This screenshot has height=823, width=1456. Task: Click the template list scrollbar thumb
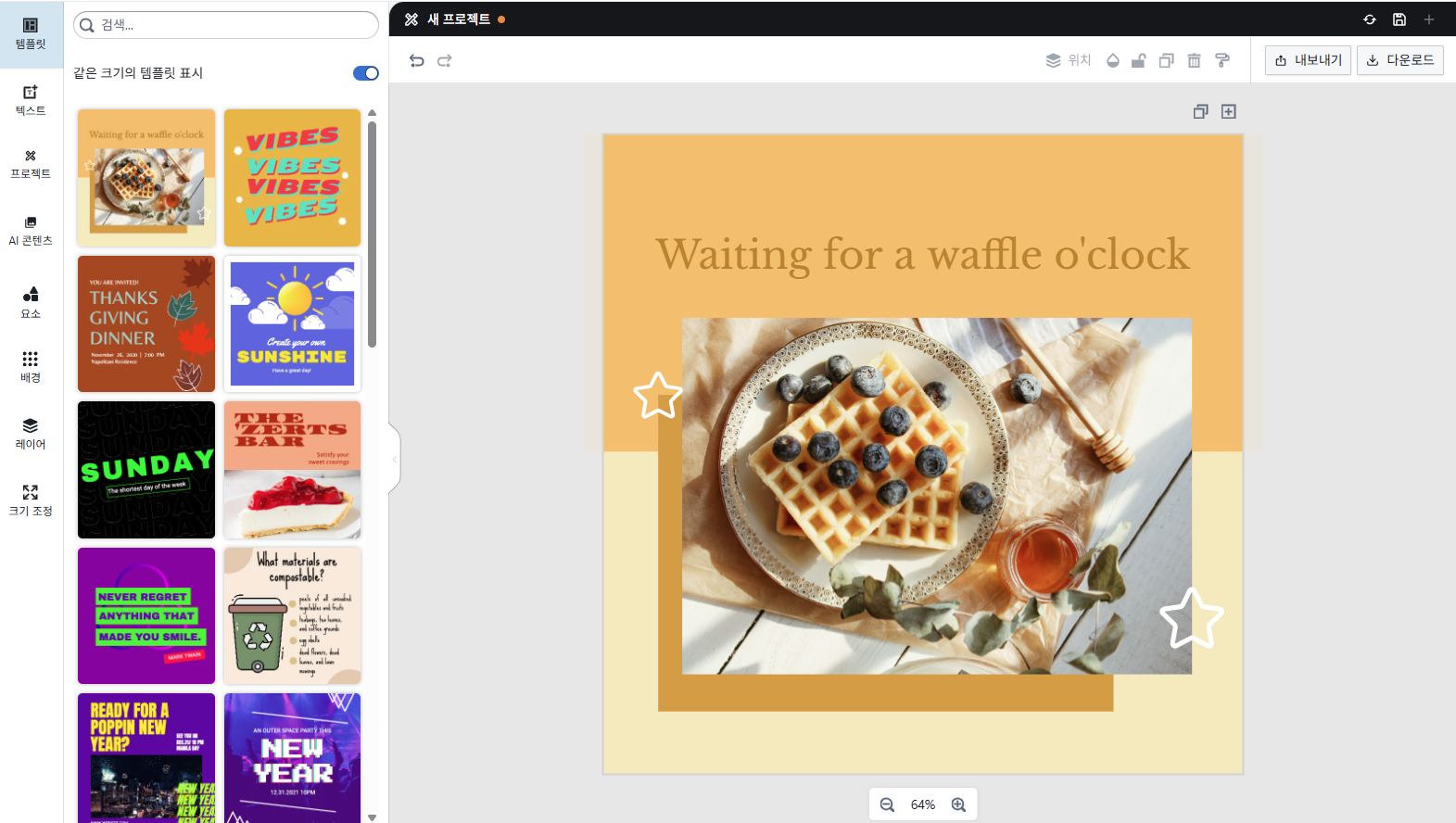tap(373, 234)
